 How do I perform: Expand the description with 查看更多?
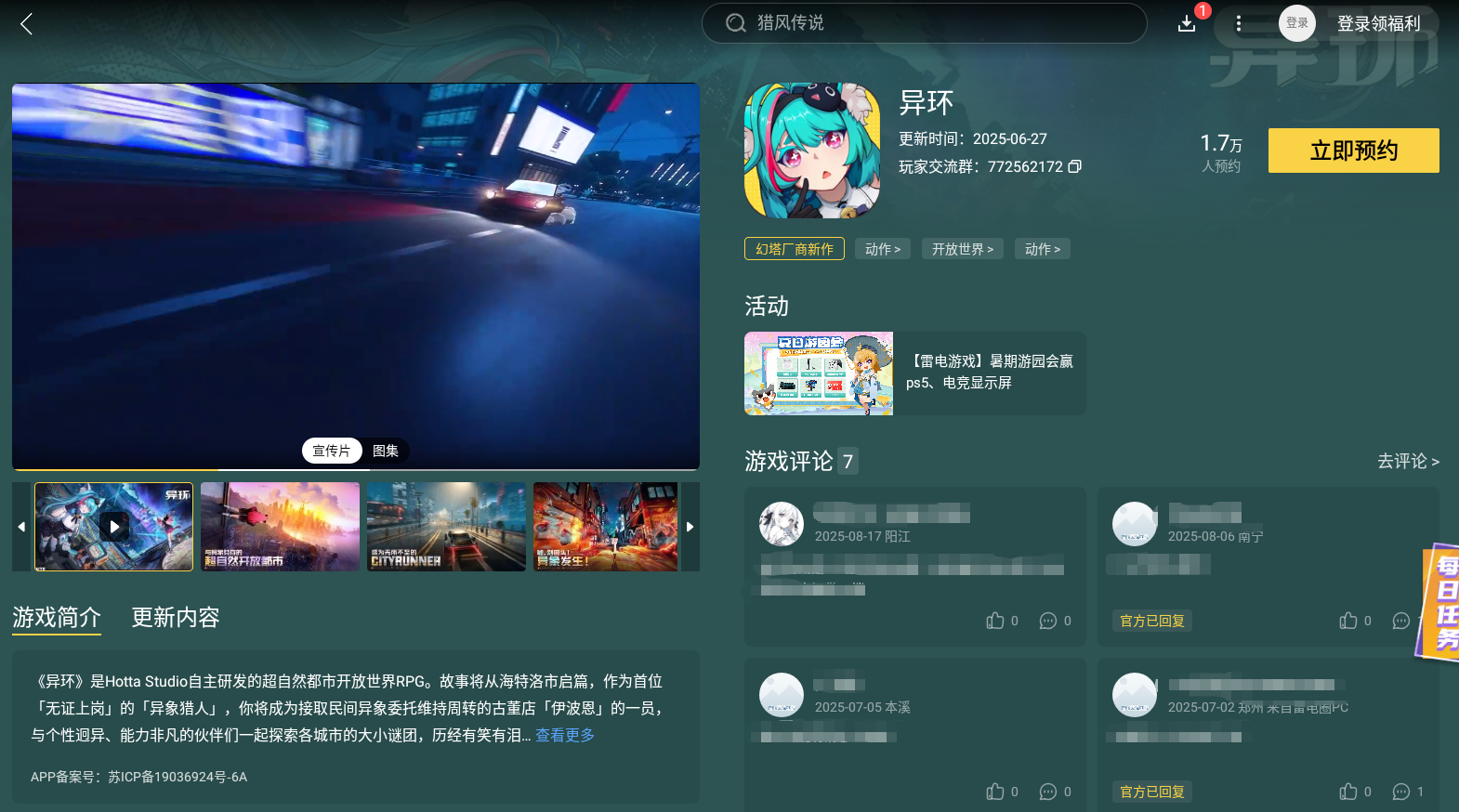[565, 735]
